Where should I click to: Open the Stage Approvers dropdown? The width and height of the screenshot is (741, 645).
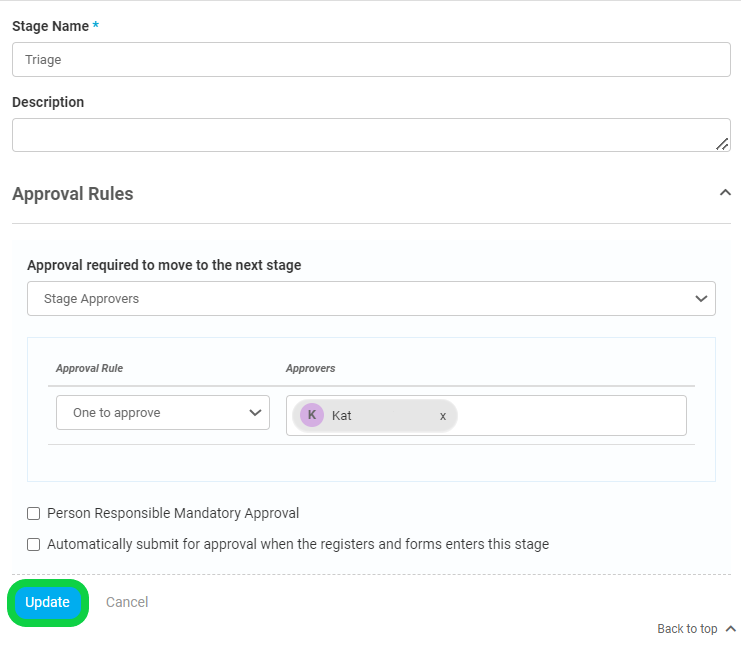tap(371, 299)
